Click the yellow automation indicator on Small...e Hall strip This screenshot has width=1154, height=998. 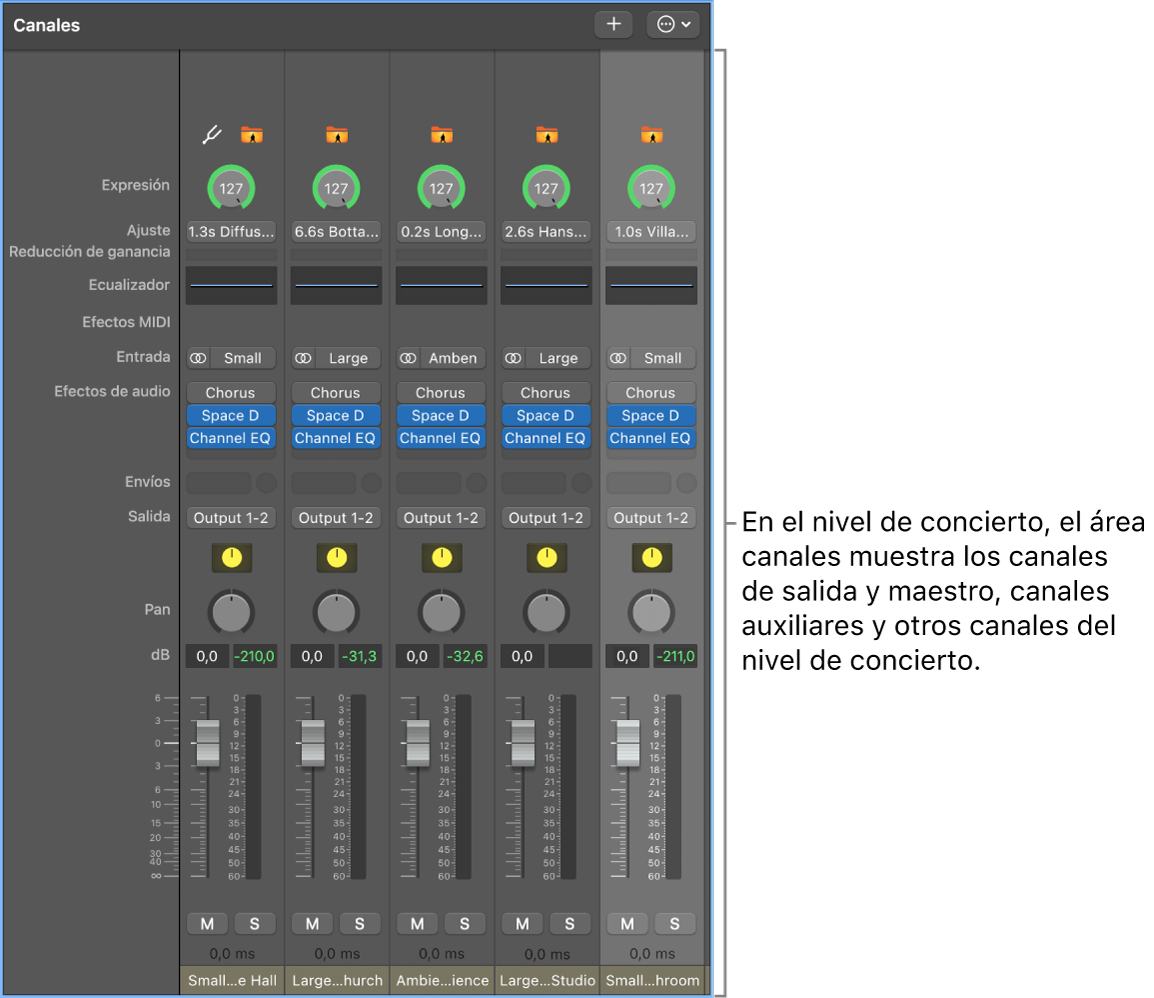(x=232, y=558)
